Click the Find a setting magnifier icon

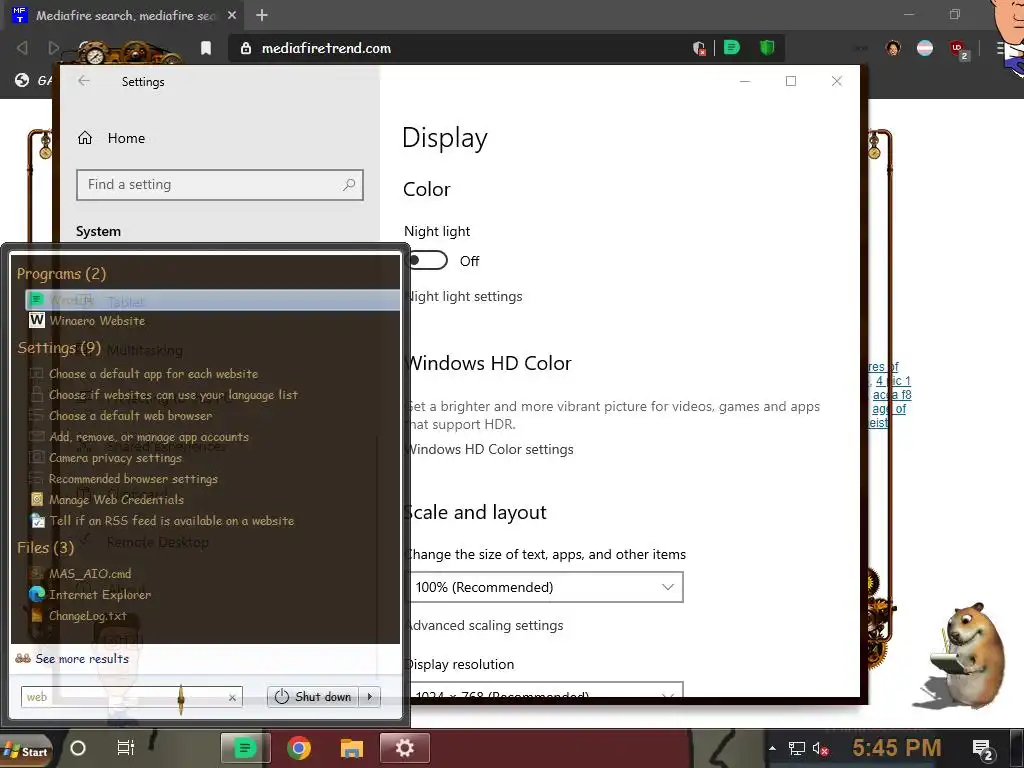click(x=349, y=185)
